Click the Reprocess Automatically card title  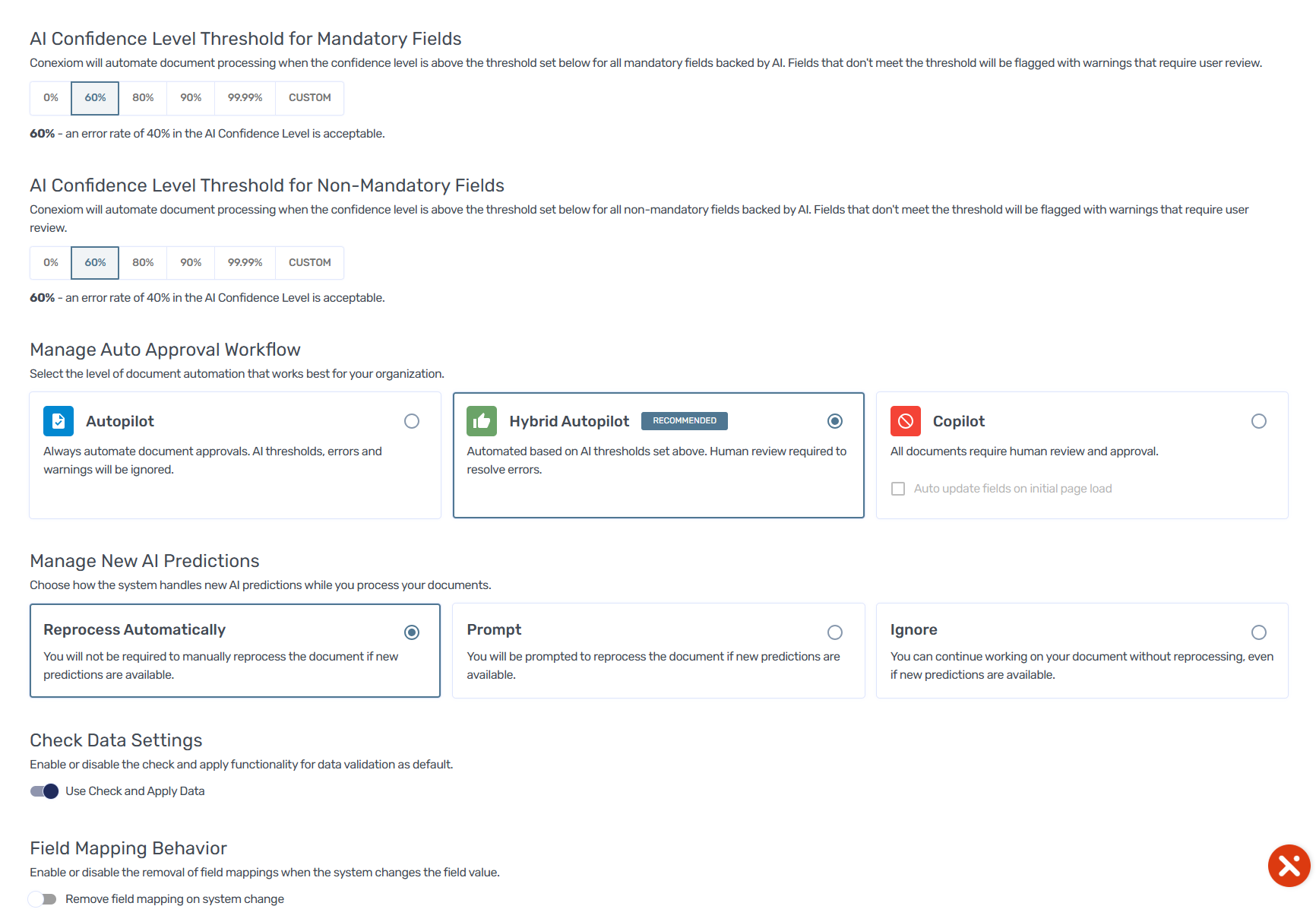click(x=134, y=630)
